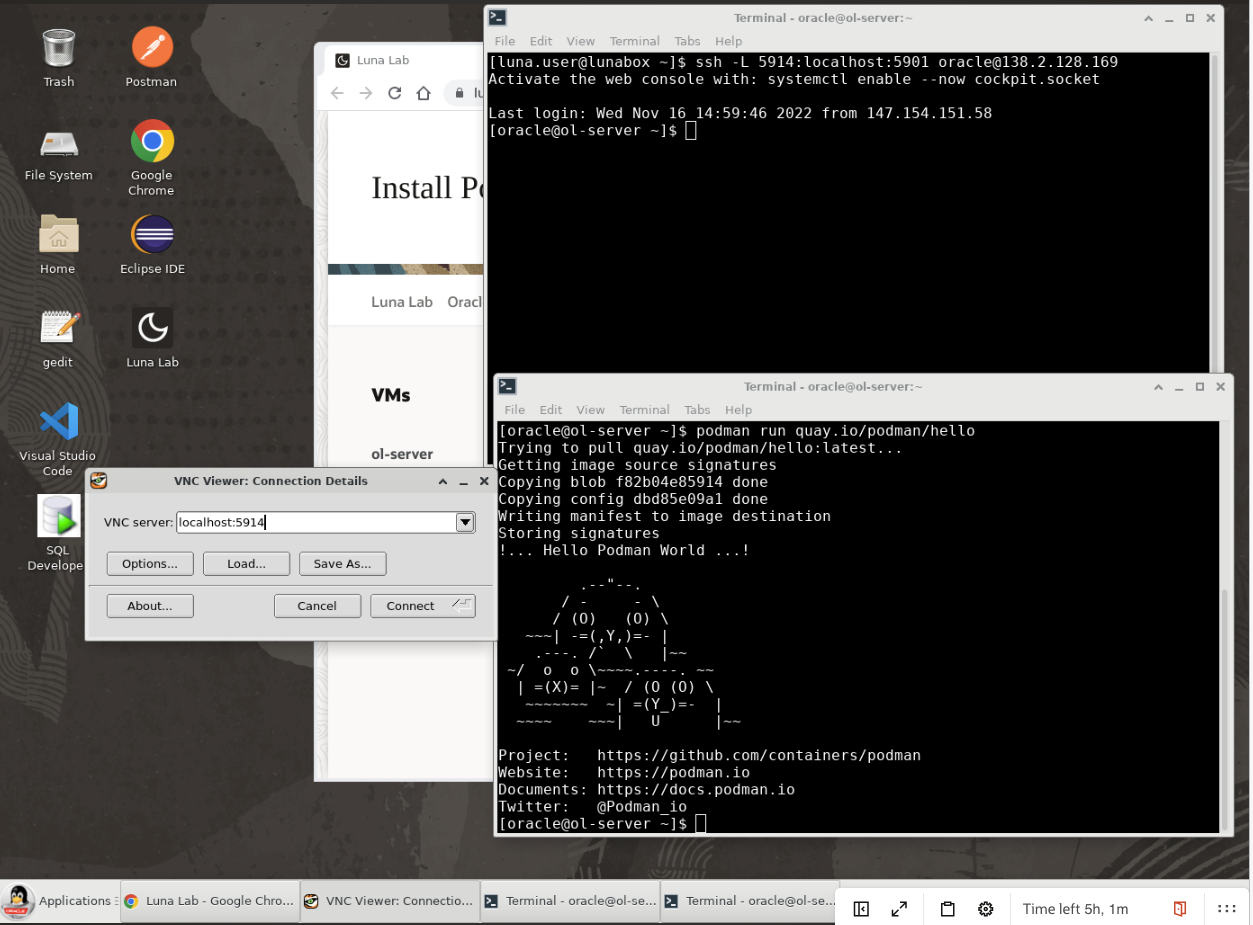Click Chrome's back arrow
Image resolution: width=1253 pixels, height=925 pixels.
[x=337, y=93]
